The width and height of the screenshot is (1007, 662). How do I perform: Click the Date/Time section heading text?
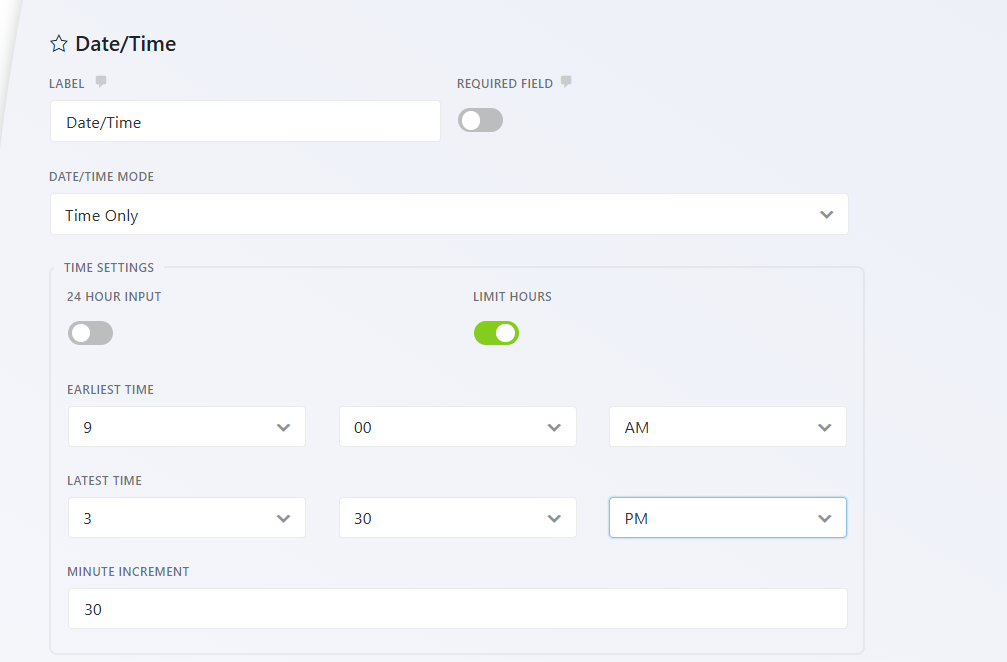126,44
